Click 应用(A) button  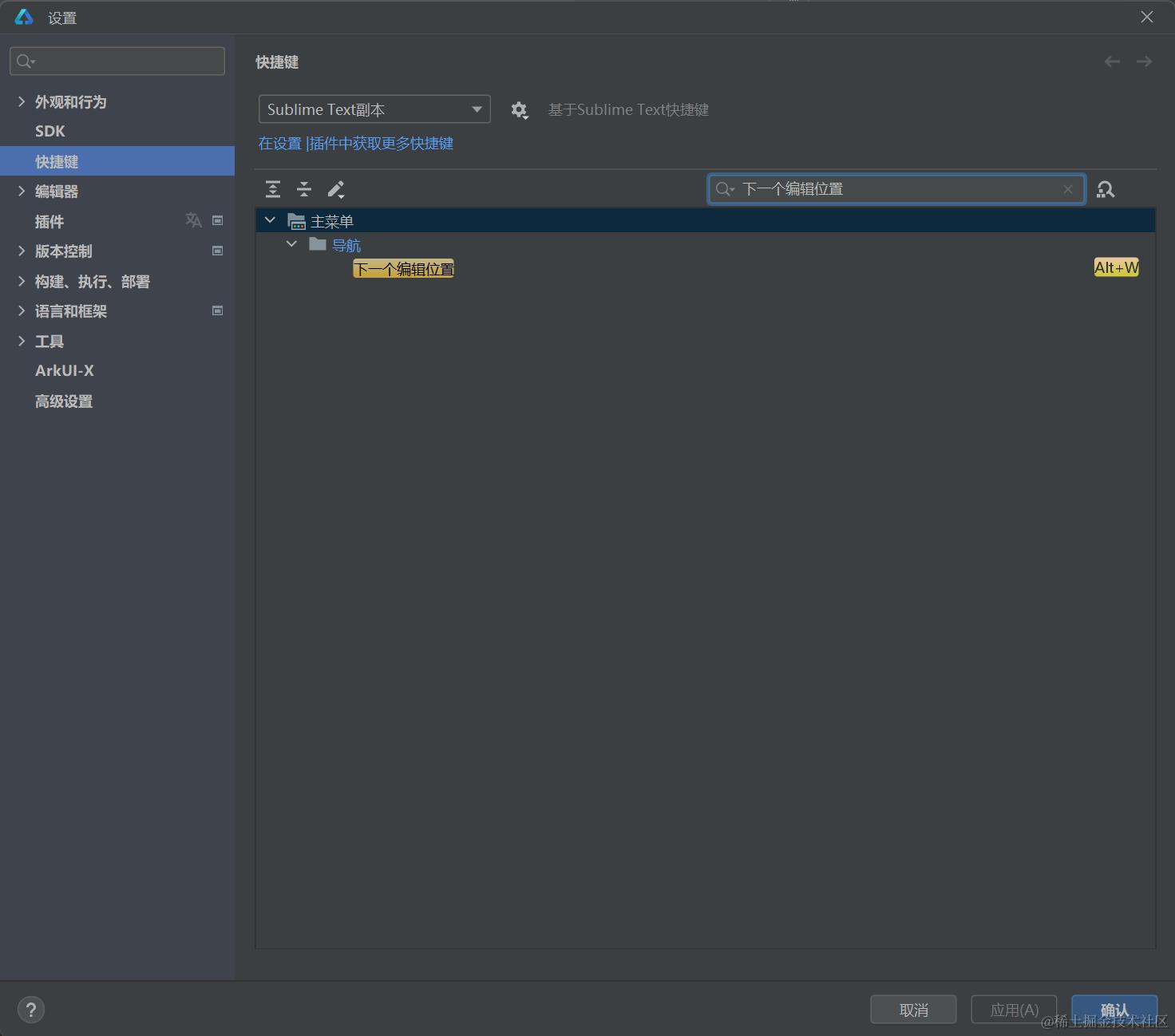click(x=1014, y=1010)
